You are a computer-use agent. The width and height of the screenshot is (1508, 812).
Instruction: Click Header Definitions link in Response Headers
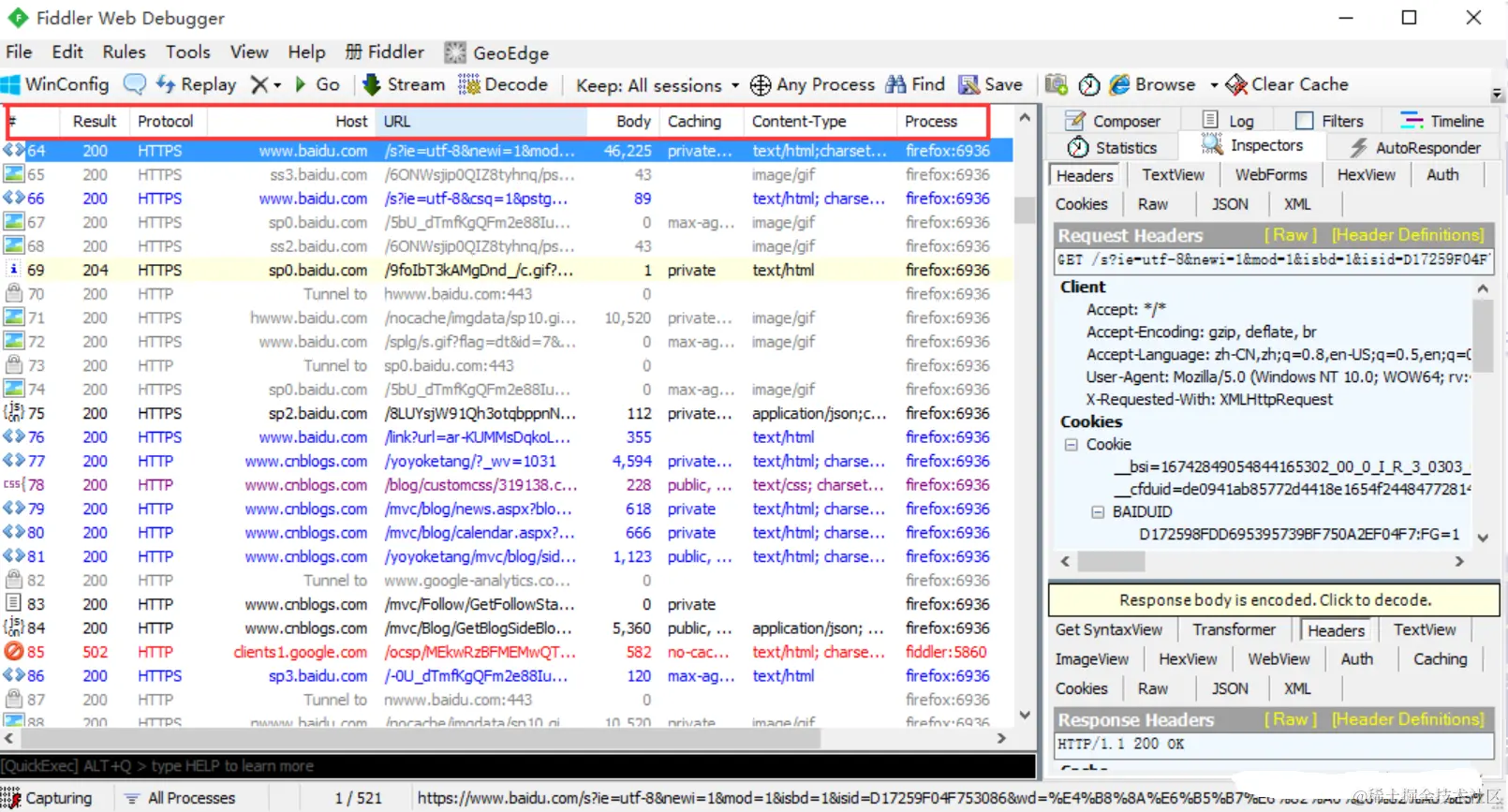click(1409, 719)
